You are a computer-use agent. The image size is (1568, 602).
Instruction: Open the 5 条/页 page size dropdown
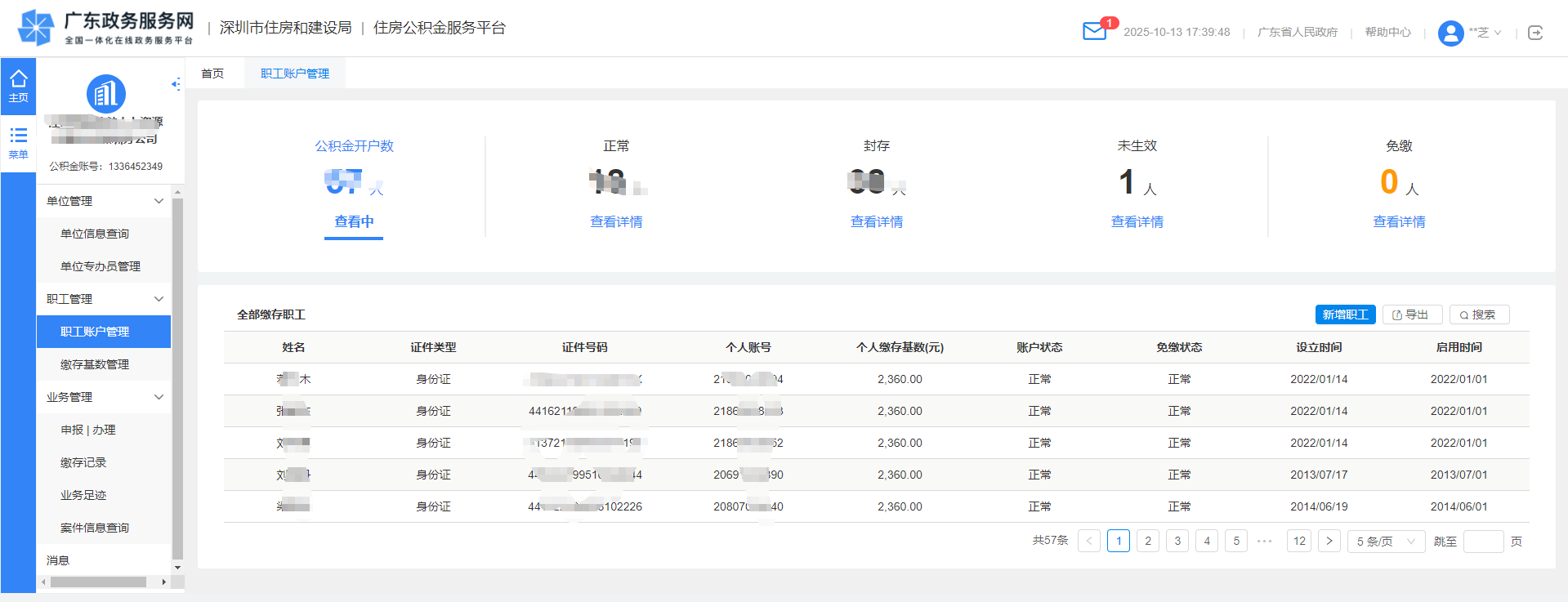click(1387, 541)
